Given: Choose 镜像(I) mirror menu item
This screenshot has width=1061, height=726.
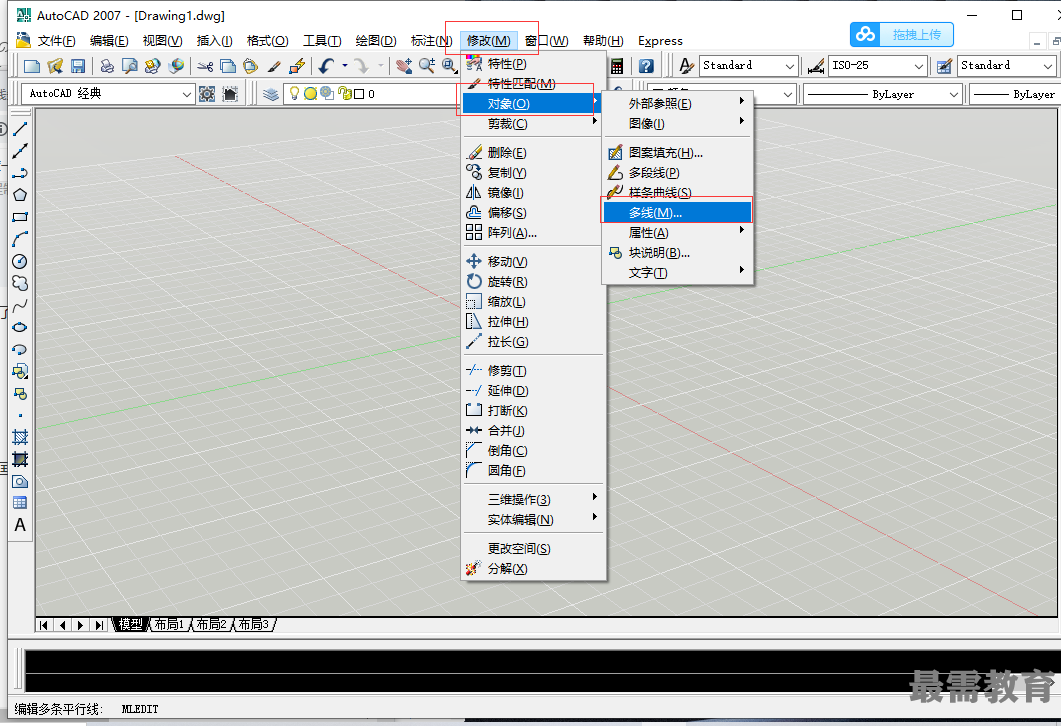Looking at the screenshot, I should [530, 193].
